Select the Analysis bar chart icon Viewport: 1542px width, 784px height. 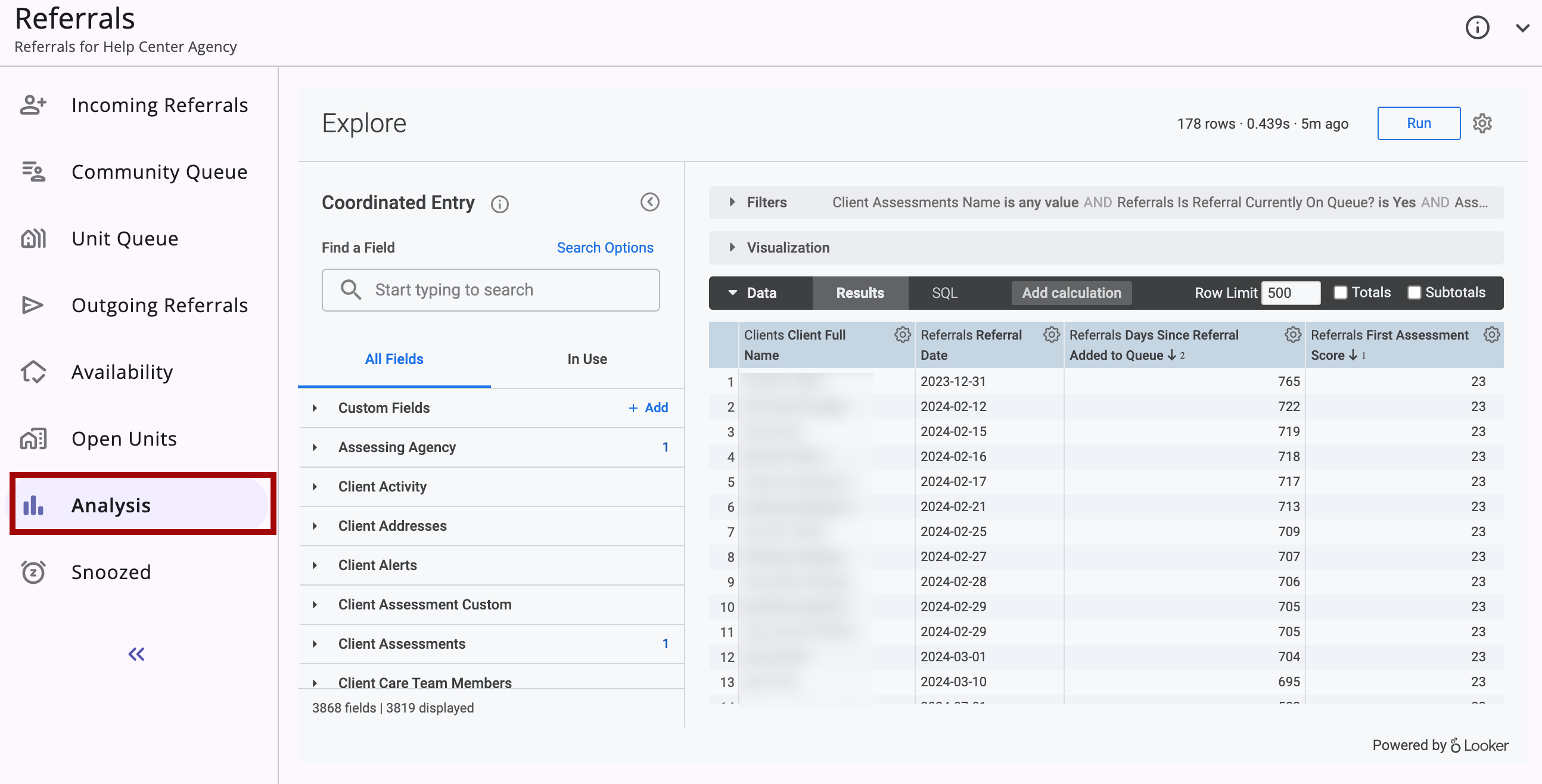tap(33, 505)
